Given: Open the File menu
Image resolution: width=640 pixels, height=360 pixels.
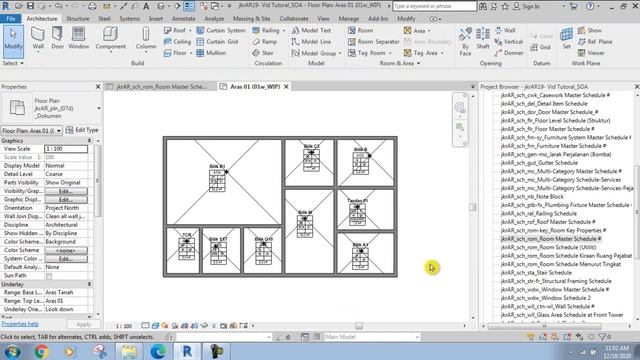Looking at the screenshot, I should pyautogui.click(x=11, y=19).
